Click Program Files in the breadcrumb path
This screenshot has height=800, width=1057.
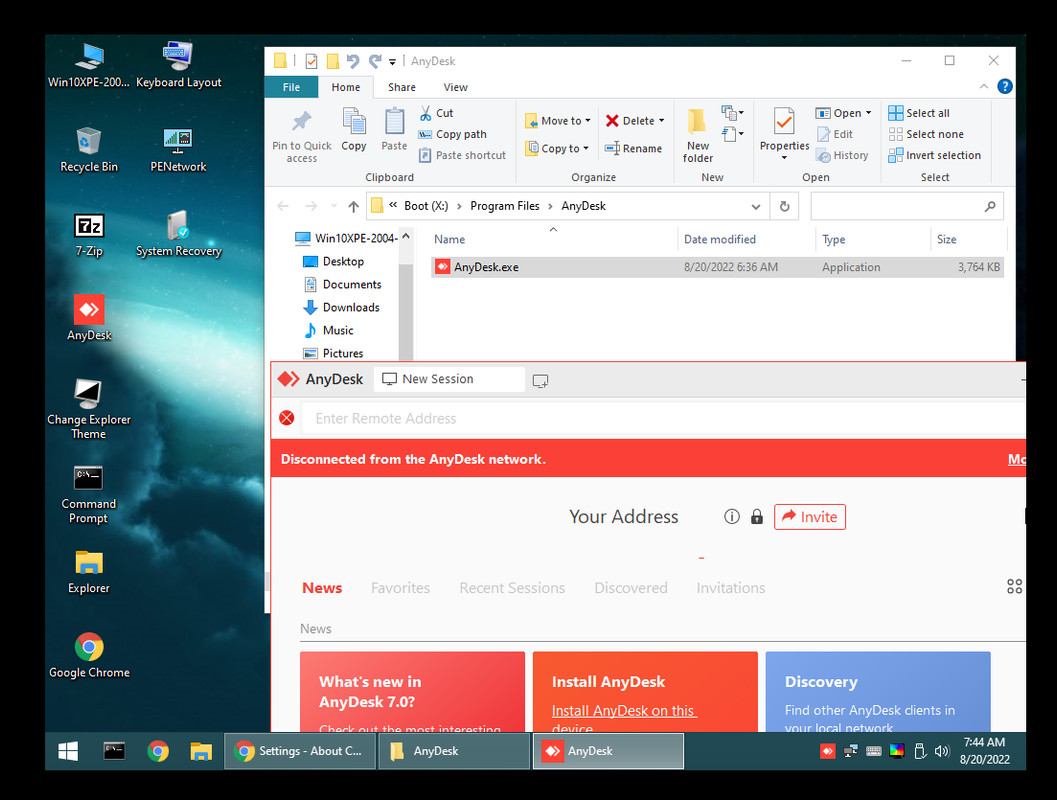pos(505,206)
